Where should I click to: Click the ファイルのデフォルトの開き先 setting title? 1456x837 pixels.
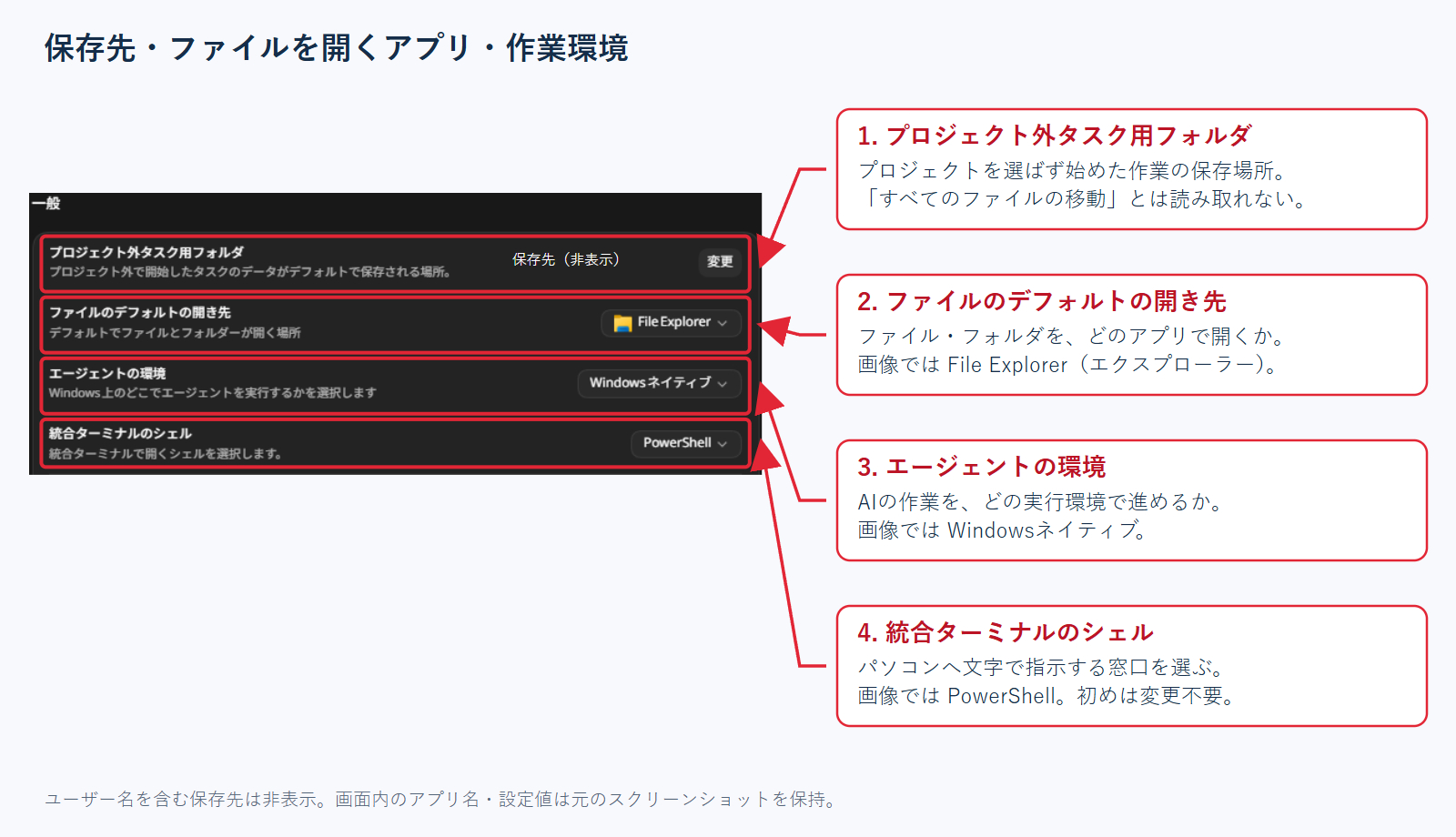[x=140, y=312]
